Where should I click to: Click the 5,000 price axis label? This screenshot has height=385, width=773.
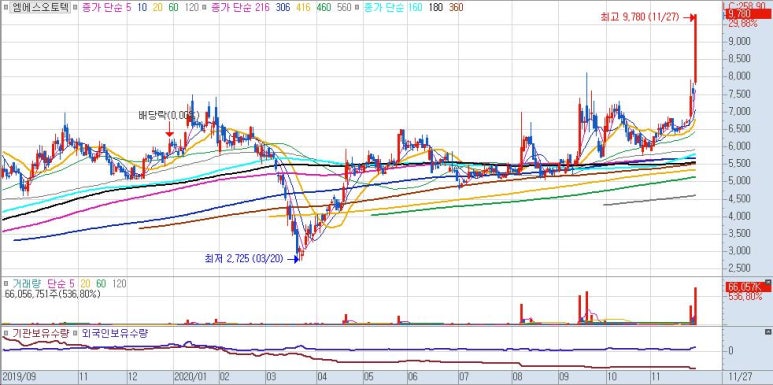(738, 181)
